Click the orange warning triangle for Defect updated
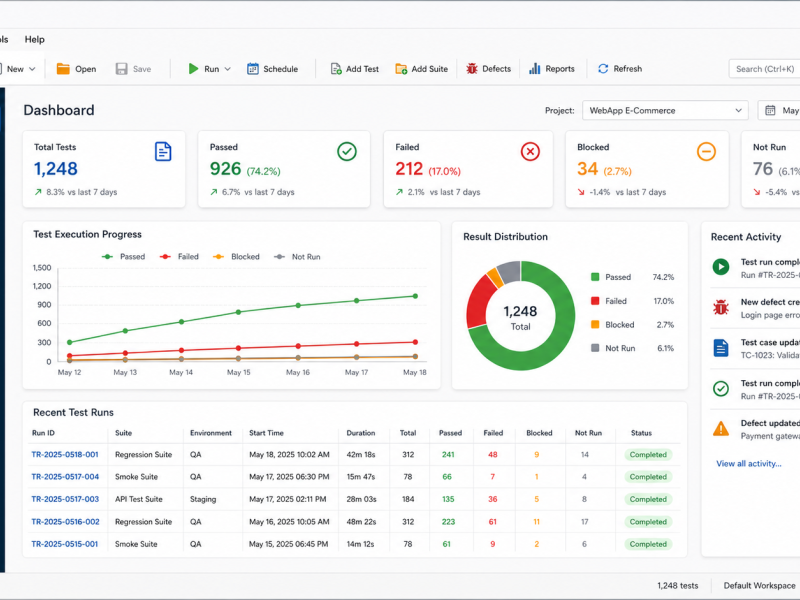 [720, 429]
